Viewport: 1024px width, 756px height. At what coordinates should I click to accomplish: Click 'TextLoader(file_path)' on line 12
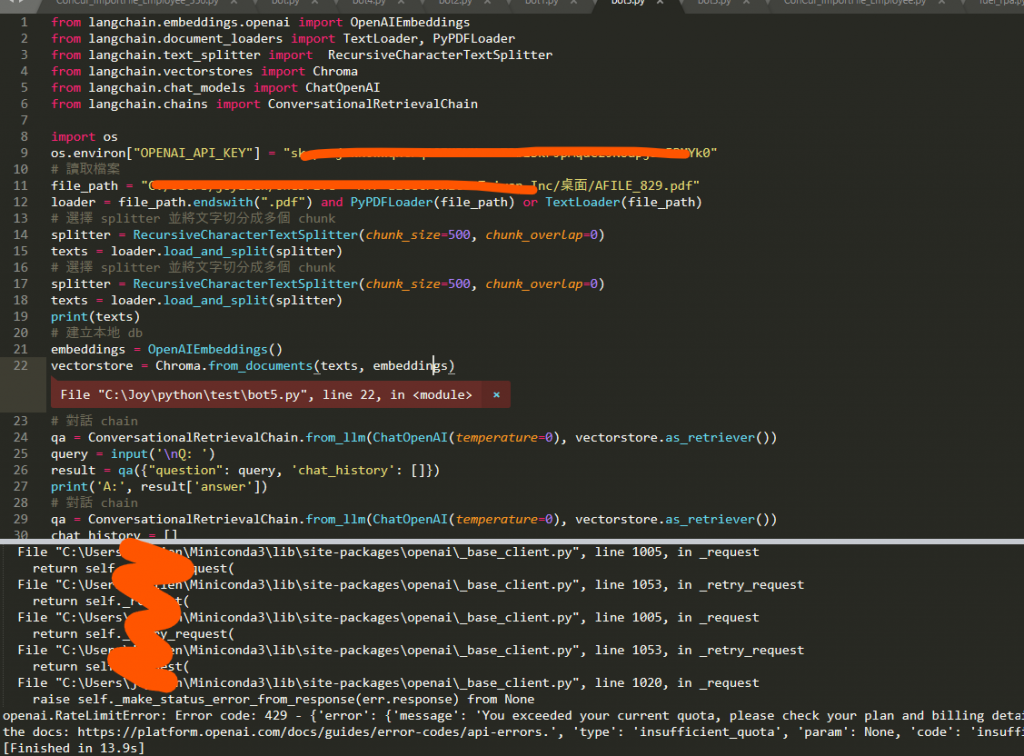coord(623,202)
